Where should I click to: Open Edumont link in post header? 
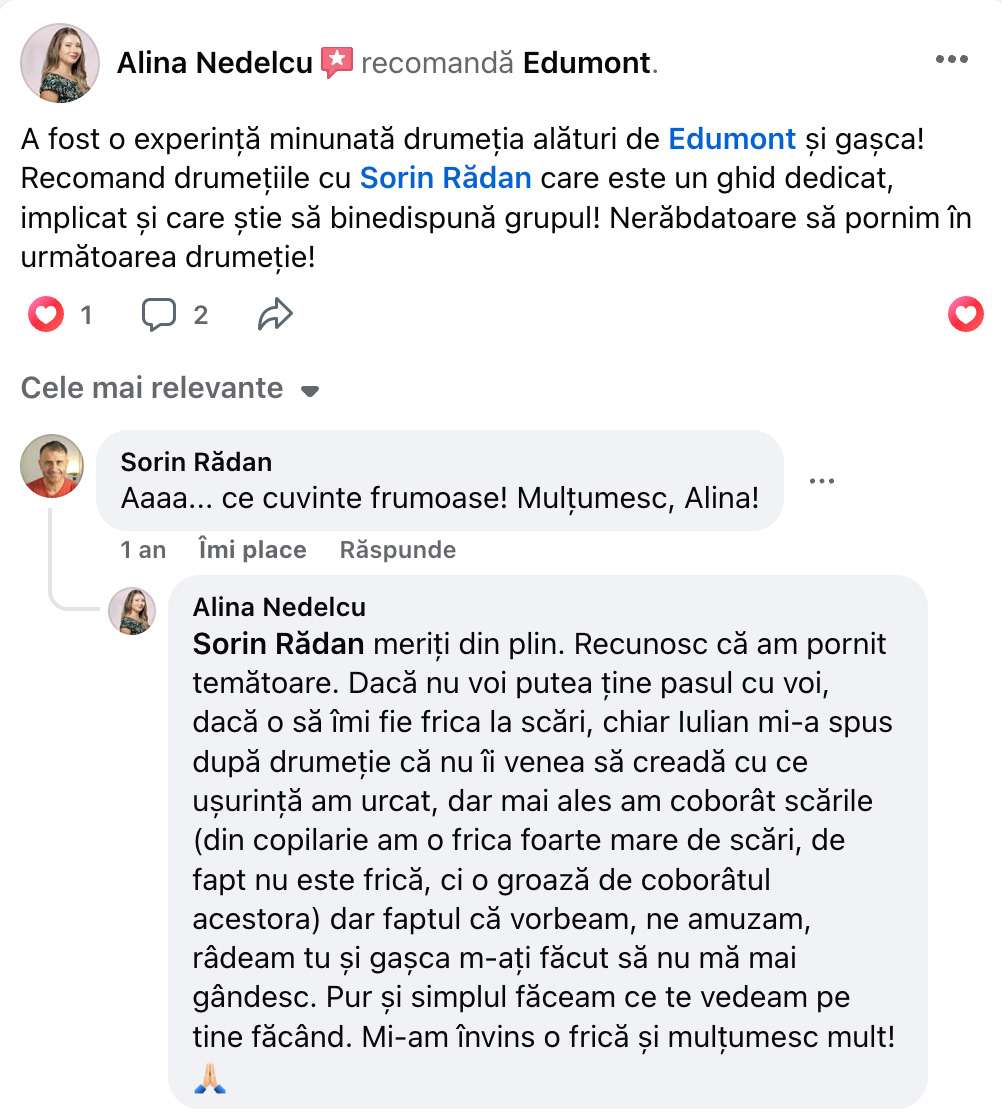[x=587, y=63]
